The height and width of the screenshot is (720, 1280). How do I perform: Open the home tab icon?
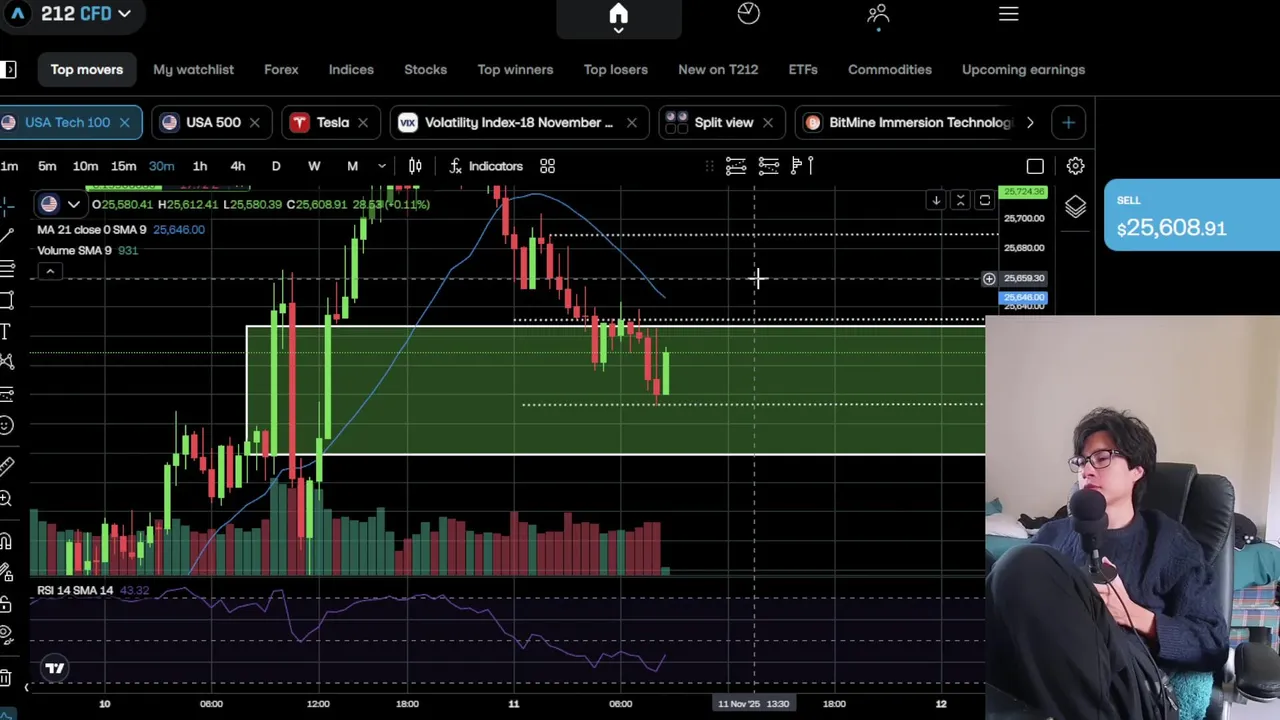[x=618, y=14]
